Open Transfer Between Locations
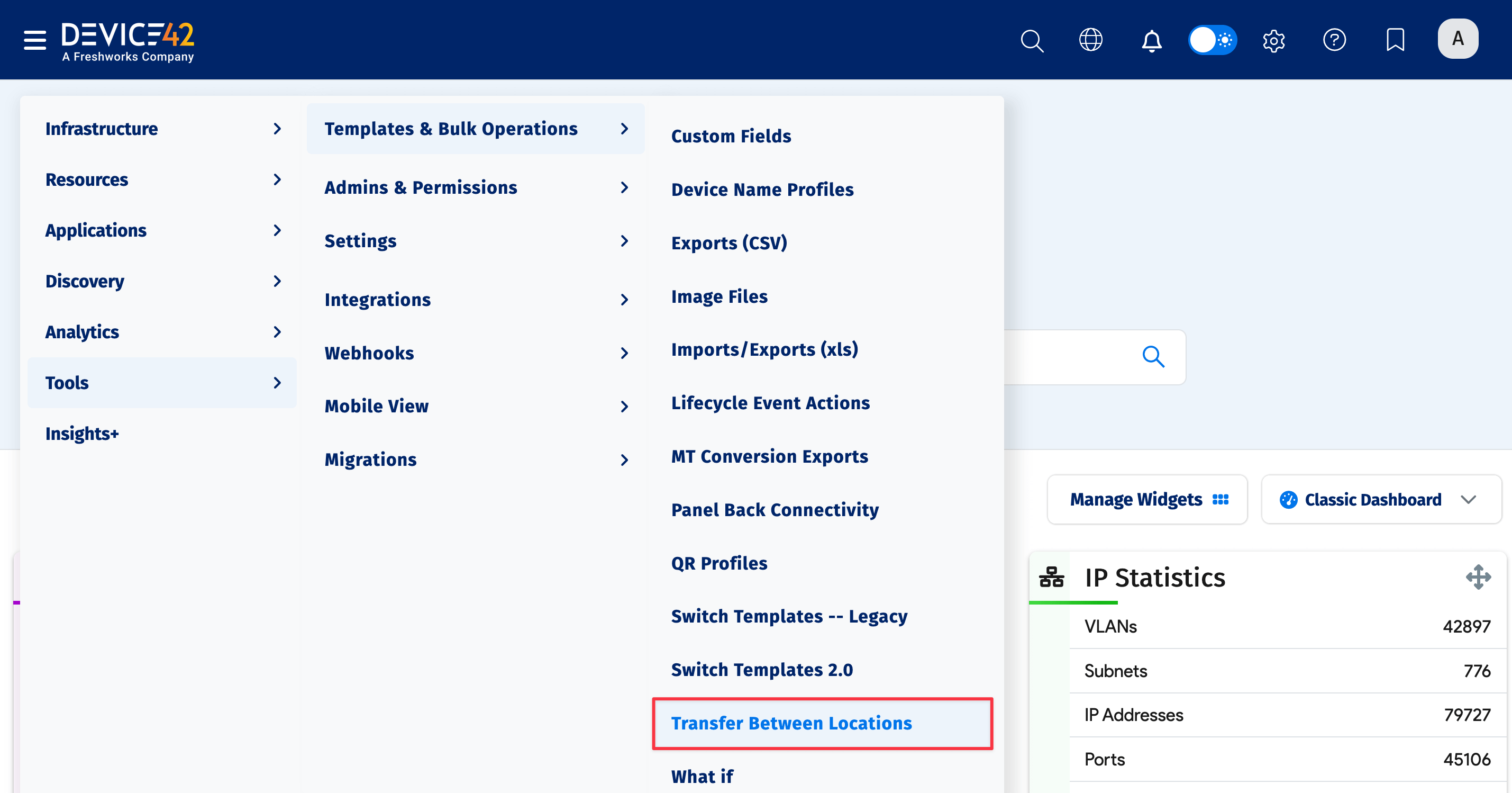This screenshot has height=793, width=1512. point(791,723)
